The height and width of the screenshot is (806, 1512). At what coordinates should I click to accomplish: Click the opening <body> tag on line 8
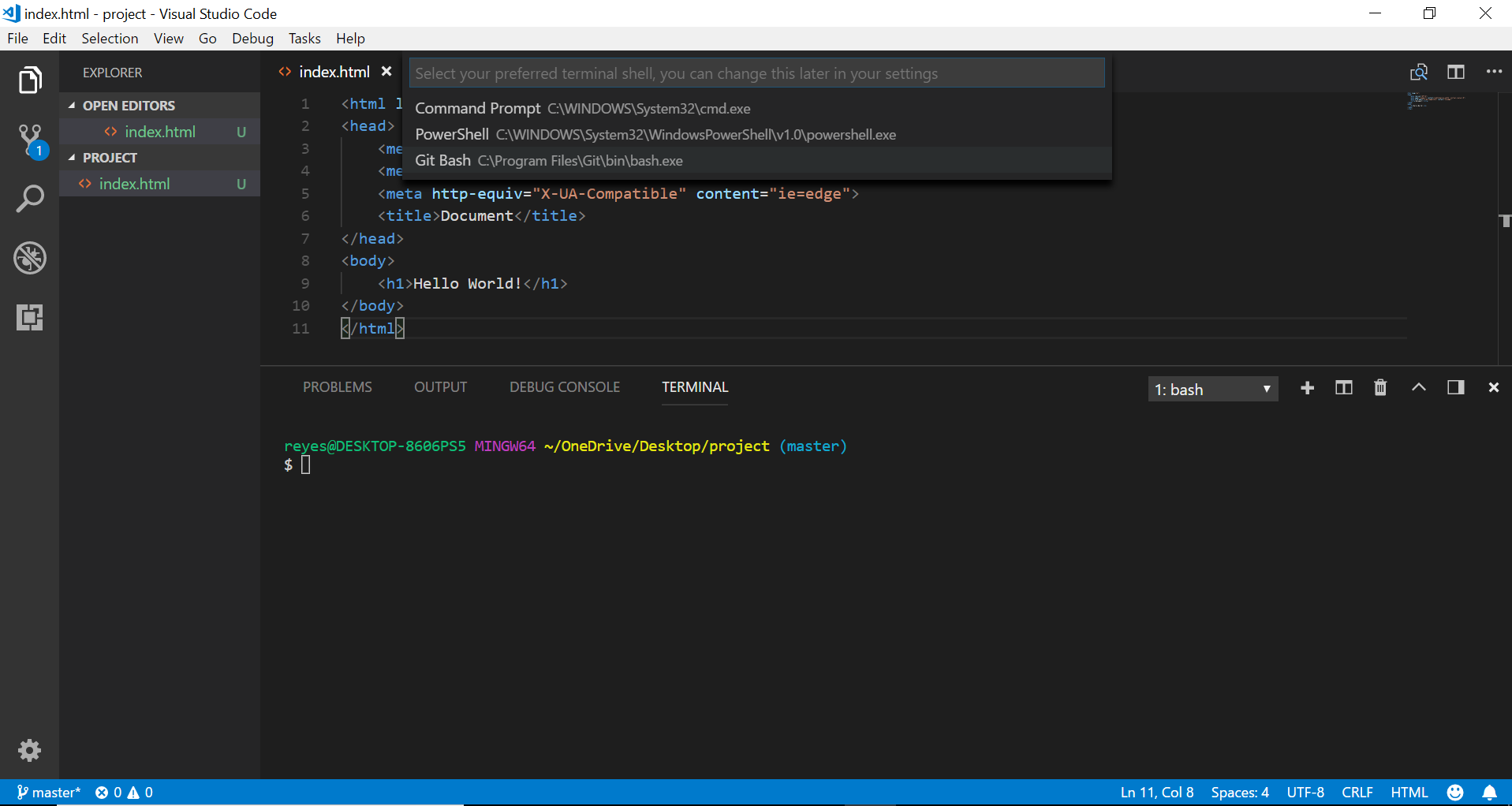pyautogui.click(x=368, y=261)
